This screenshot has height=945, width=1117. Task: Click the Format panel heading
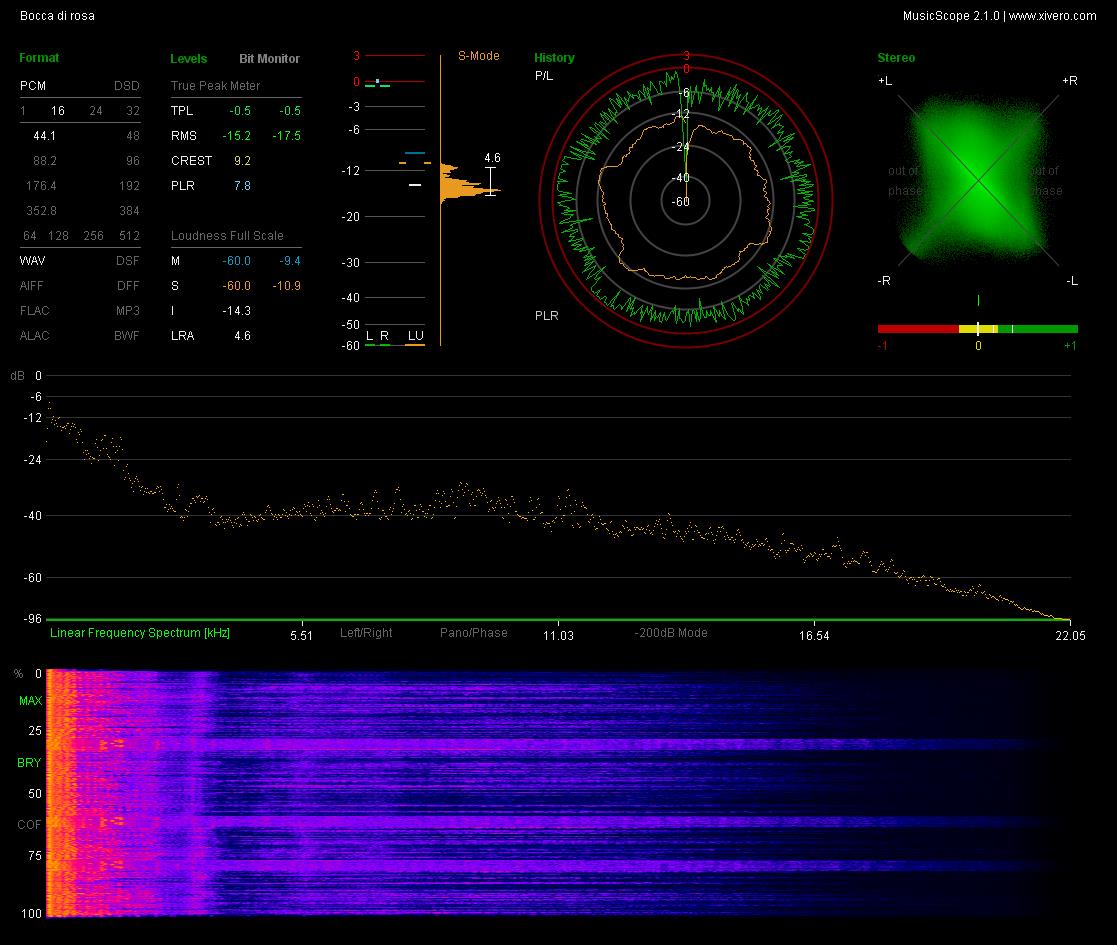(x=39, y=58)
